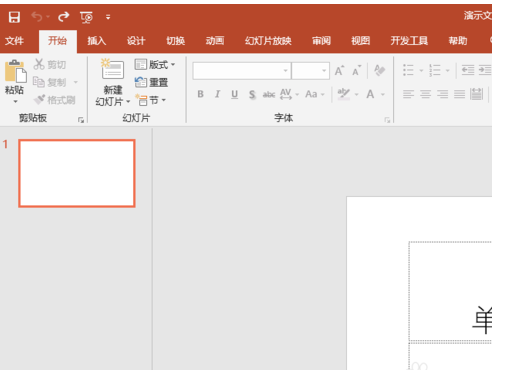Start slideshow from beginning icon
Screen dimensions: 505x370
(x=86, y=17)
